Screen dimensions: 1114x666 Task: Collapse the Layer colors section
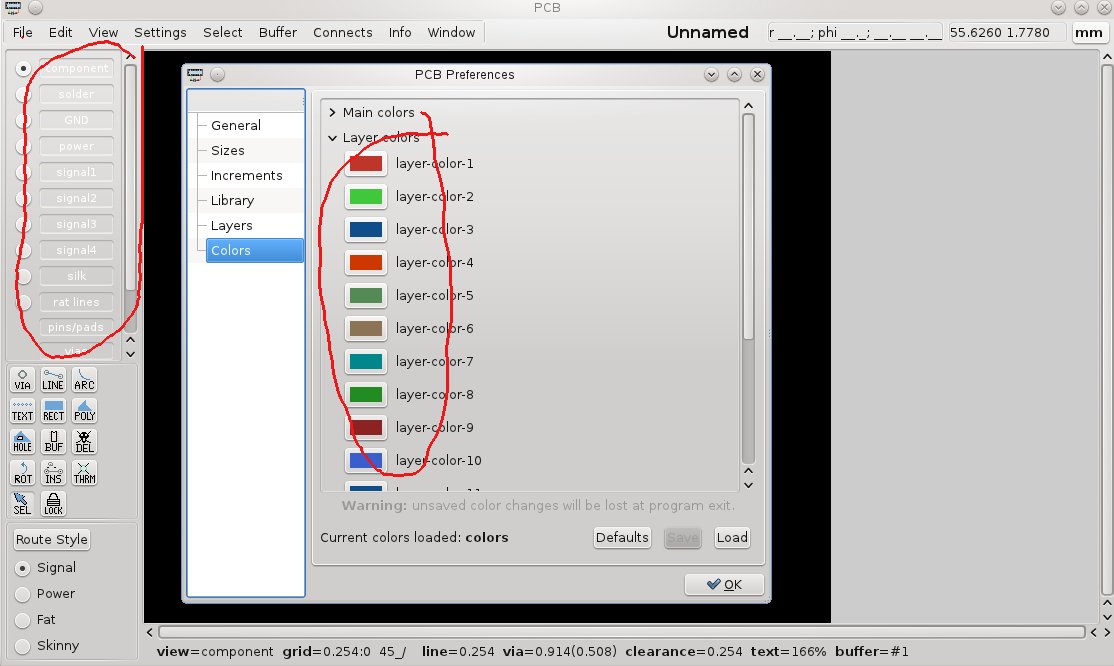(332, 138)
